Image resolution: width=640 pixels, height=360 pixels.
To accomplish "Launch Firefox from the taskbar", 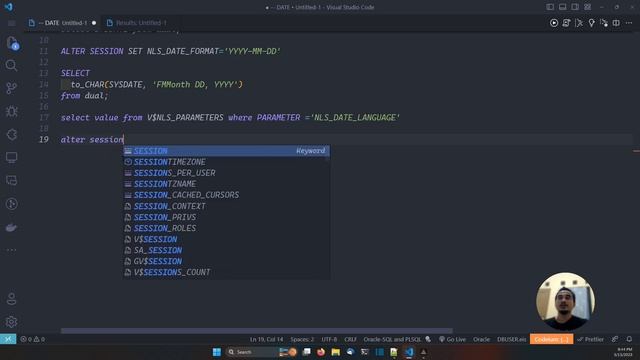I will tap(321, 352).
